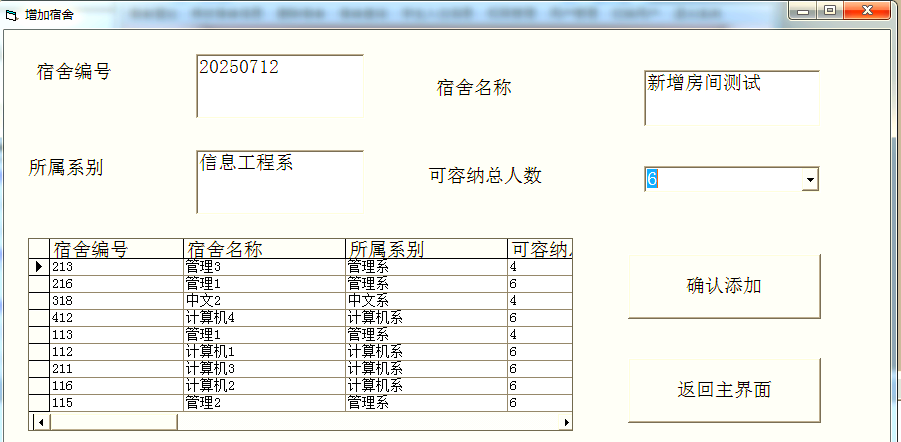Click the 计算机3 dorm name cell

pyautogui.click(x=265, y=369)
